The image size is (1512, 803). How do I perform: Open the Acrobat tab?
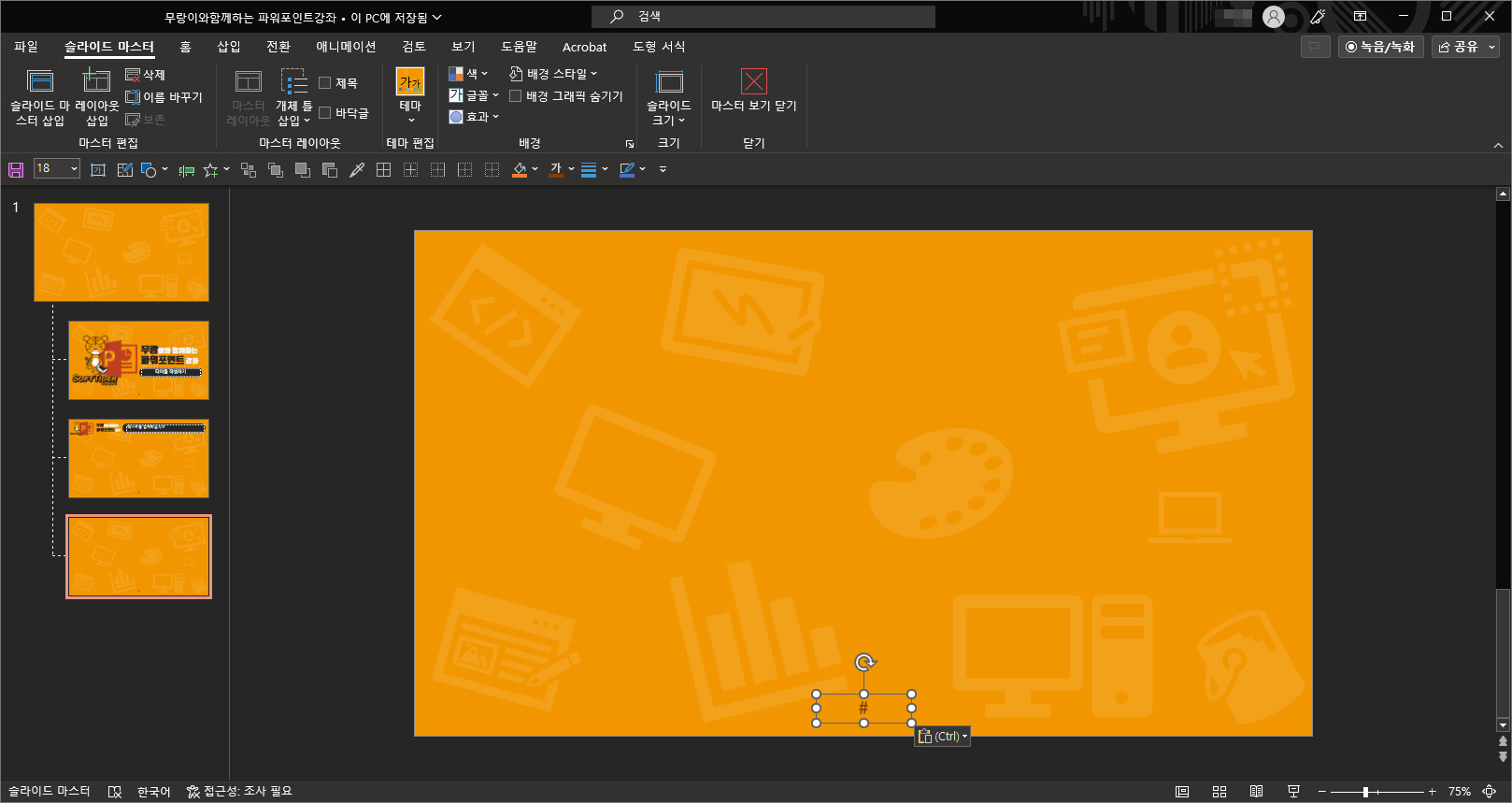pyautogui.click(x=584, y=47)
